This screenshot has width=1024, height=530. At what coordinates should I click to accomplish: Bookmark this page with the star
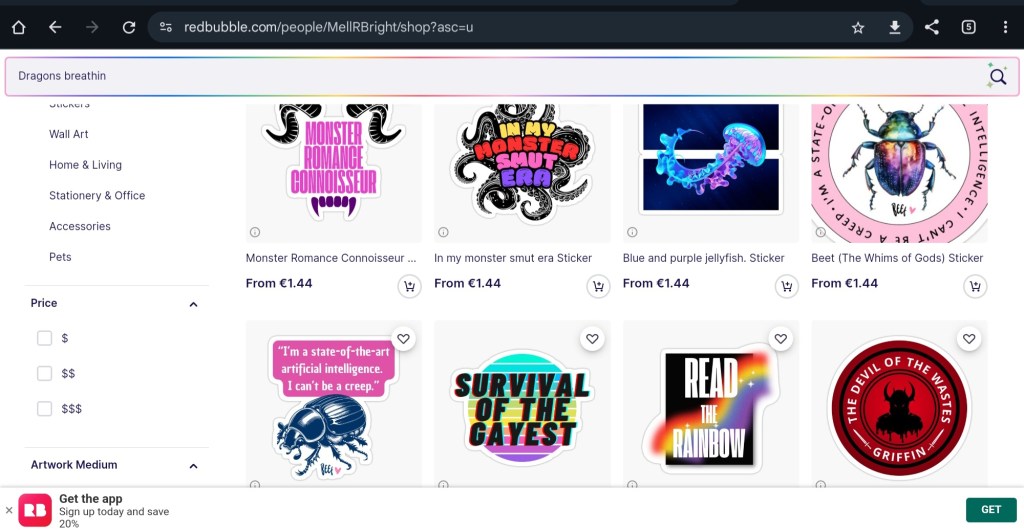click(858, 27)
